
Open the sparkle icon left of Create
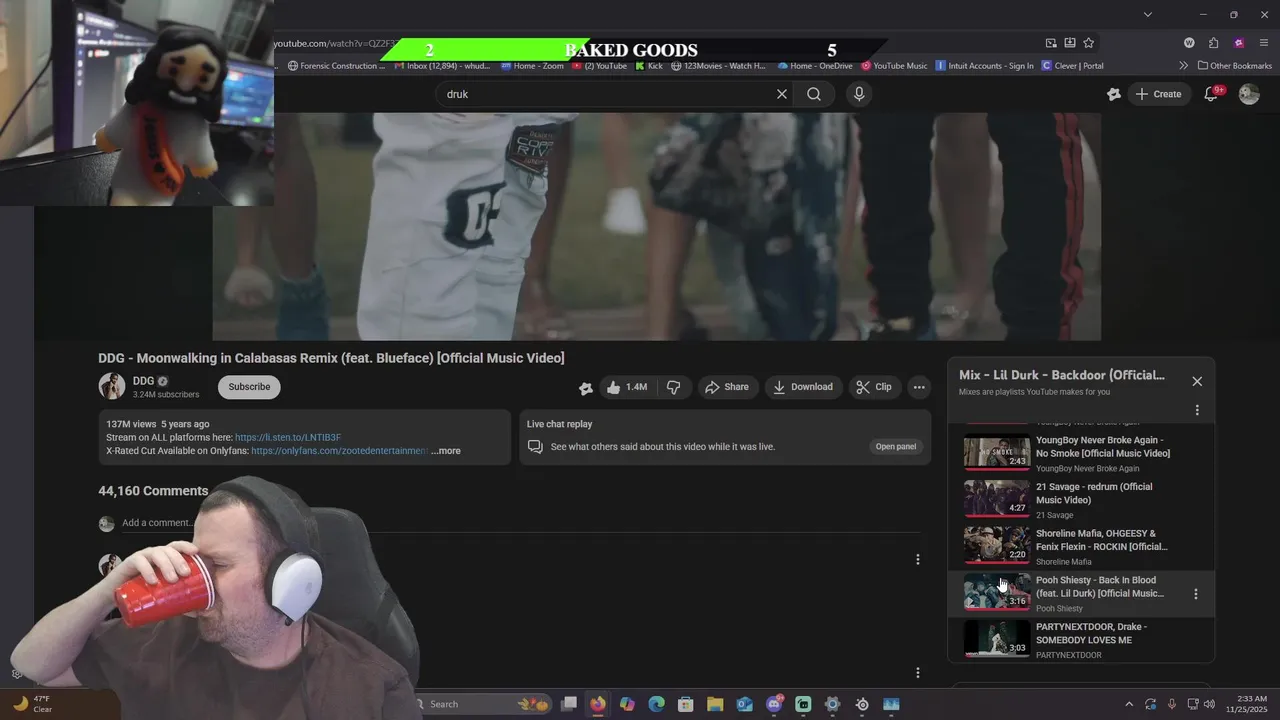pyautogui.click(x=1114, y=94)
